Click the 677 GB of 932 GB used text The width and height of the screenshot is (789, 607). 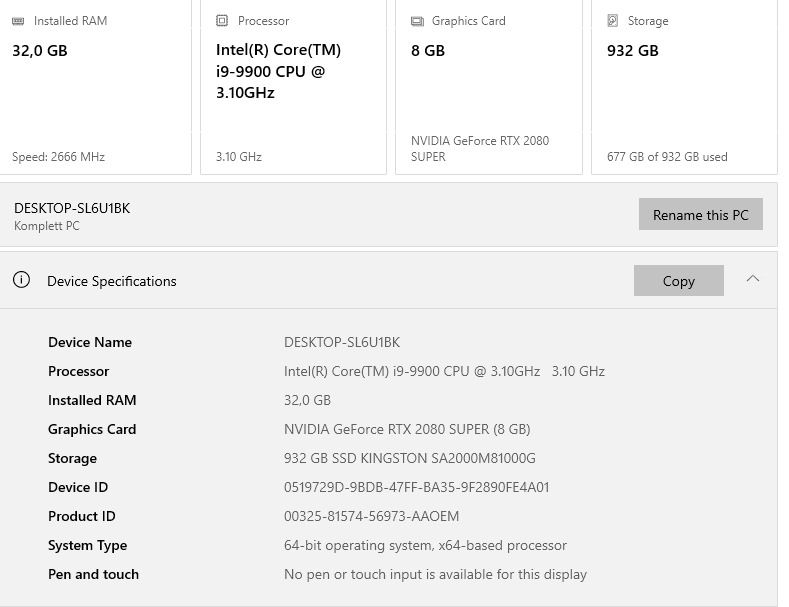point(667,157)
